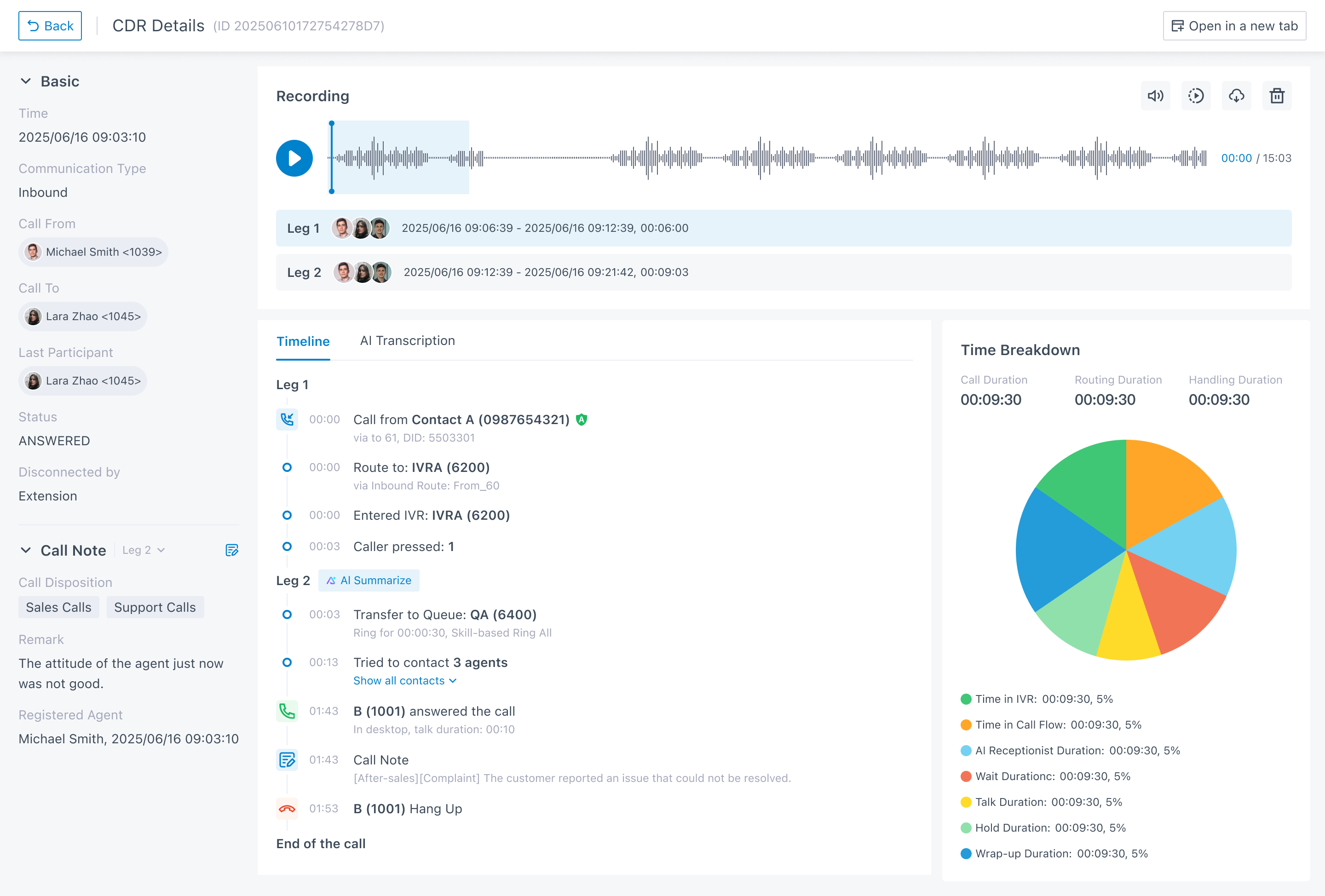Click Open in a new tab

tap(1234, 26)
